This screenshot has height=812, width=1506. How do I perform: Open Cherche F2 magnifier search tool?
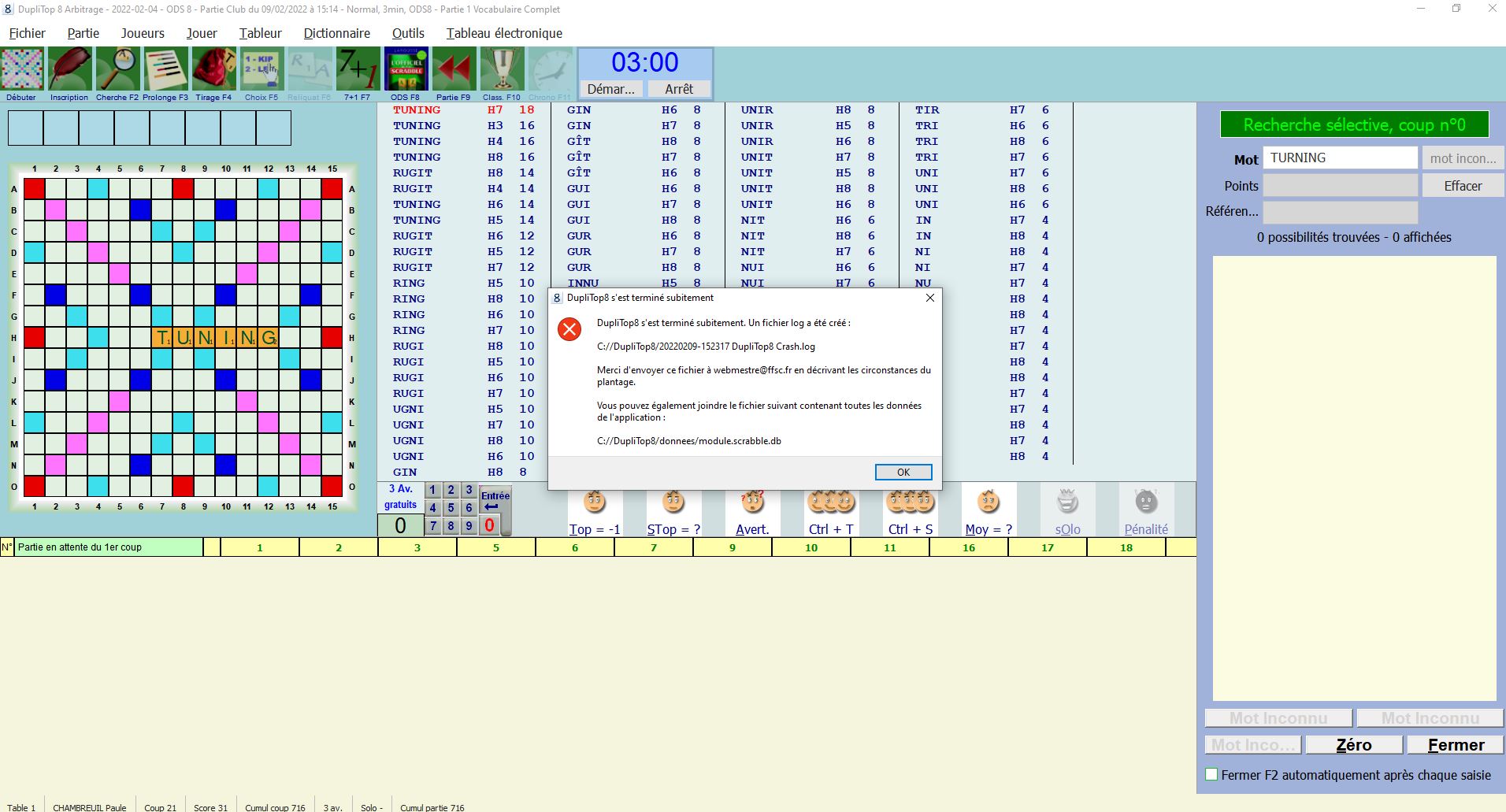pos(117,70)
